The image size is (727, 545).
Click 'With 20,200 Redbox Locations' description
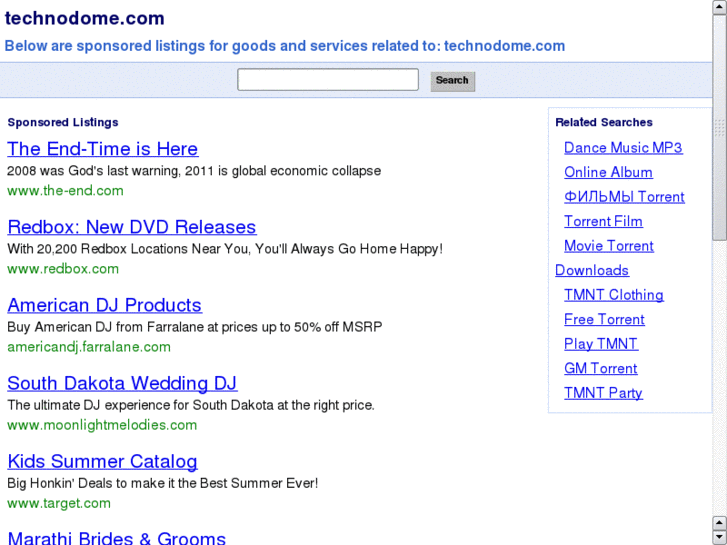click(225, 249)
